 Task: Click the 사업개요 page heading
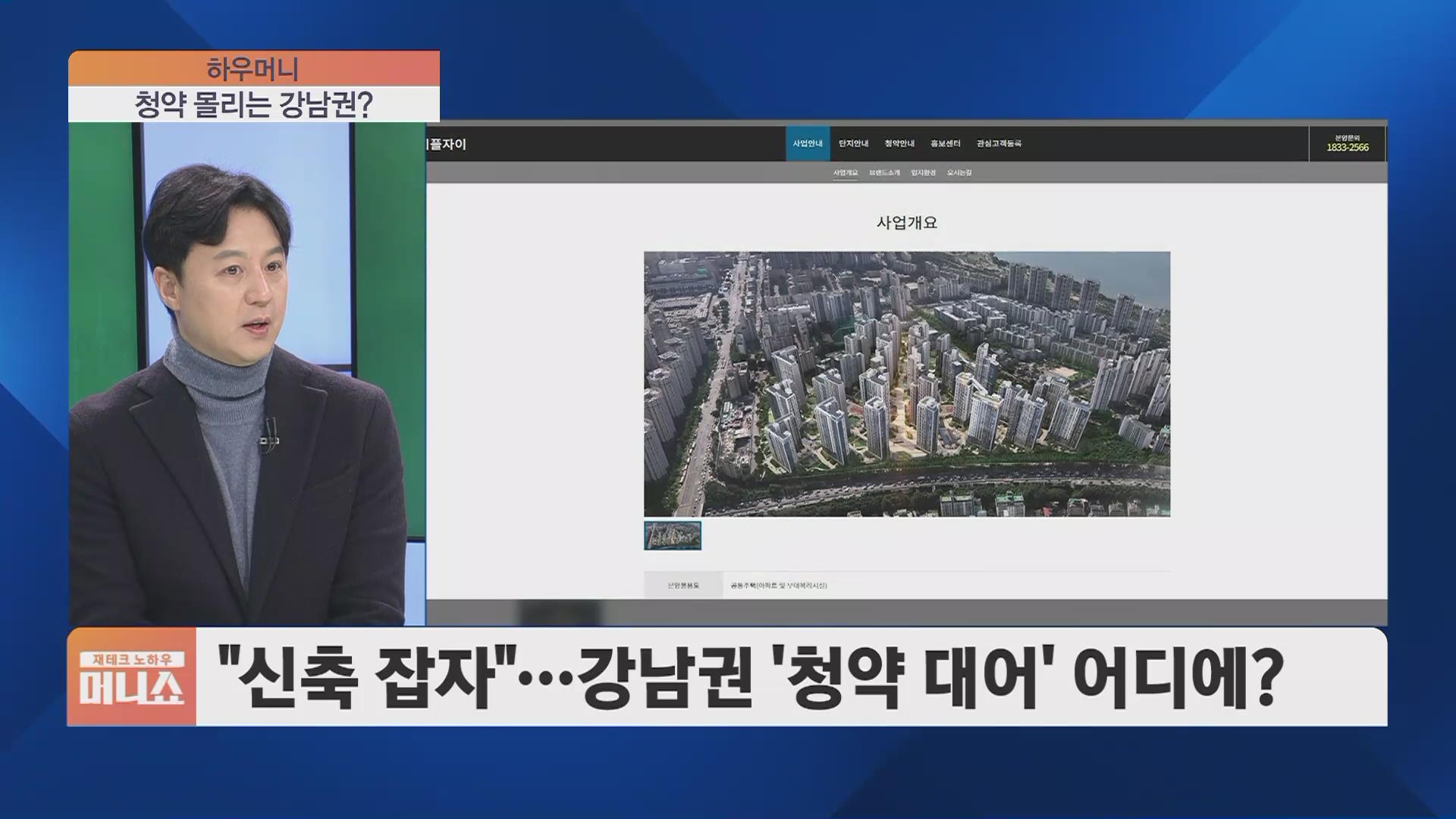(x=907, y=223)
